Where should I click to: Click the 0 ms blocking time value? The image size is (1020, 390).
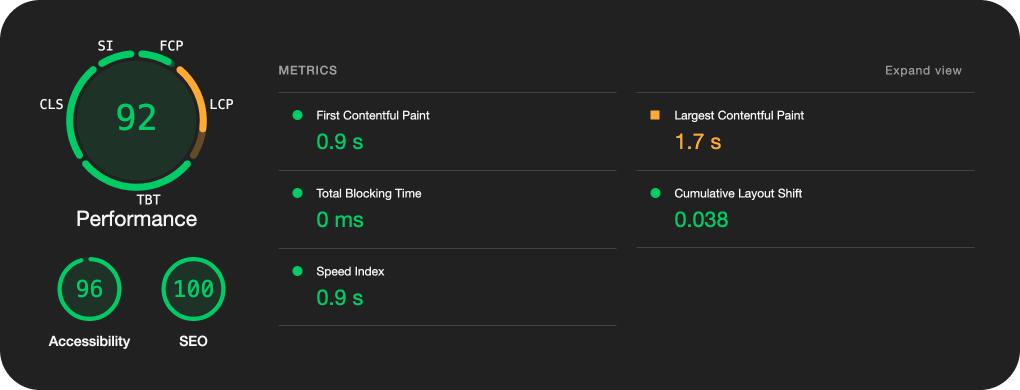(x=340, y=220)
